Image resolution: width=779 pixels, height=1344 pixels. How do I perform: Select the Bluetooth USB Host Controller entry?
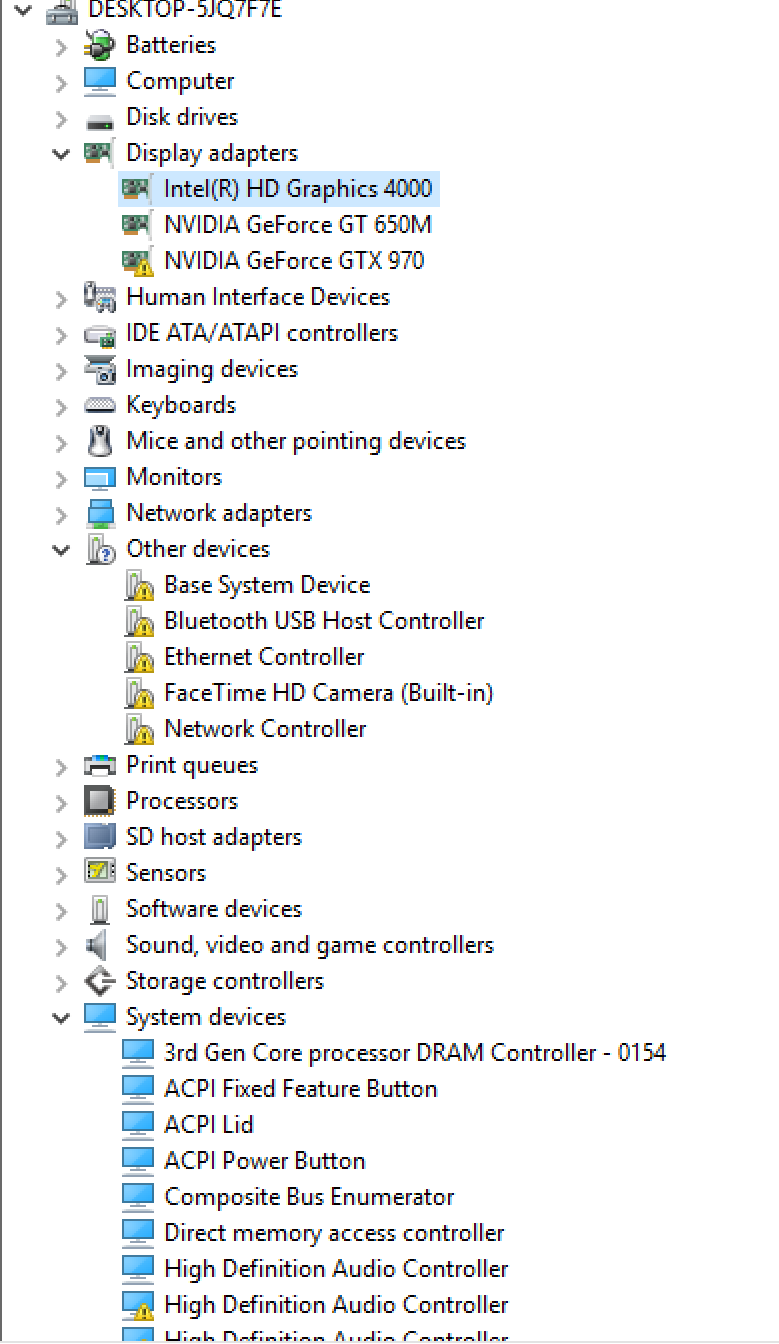coord(324,621)
